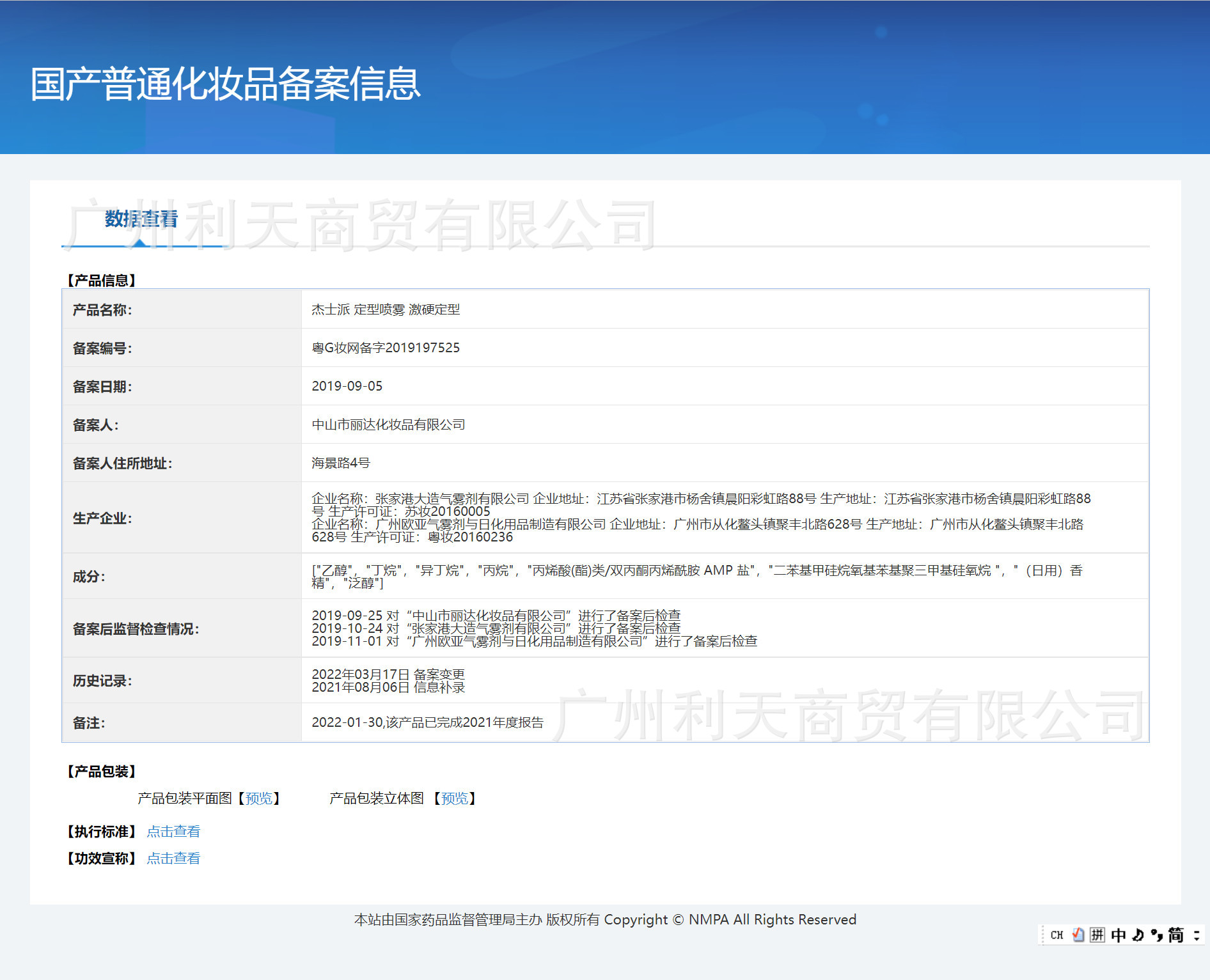1210x980 pixels.
Task: Click the 【功效宣称】 label
Action: click(x=102, y=859)
